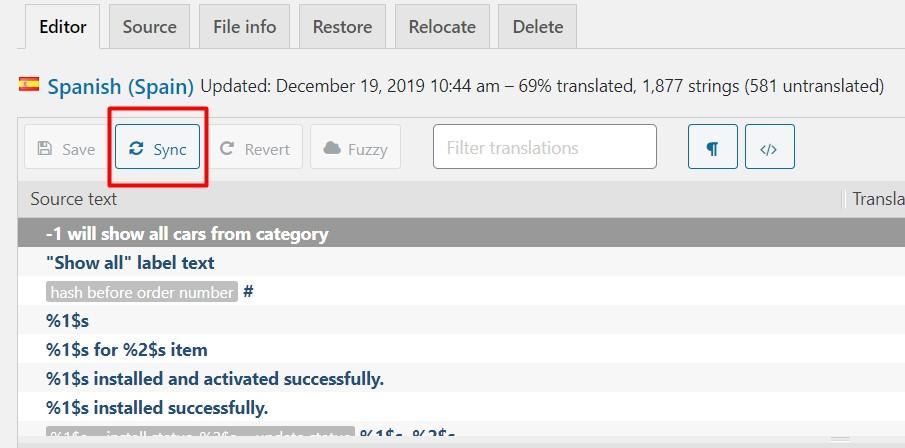Select the '-1 will show all cars from category' string

pyautogui.click(x=187, y=234)
